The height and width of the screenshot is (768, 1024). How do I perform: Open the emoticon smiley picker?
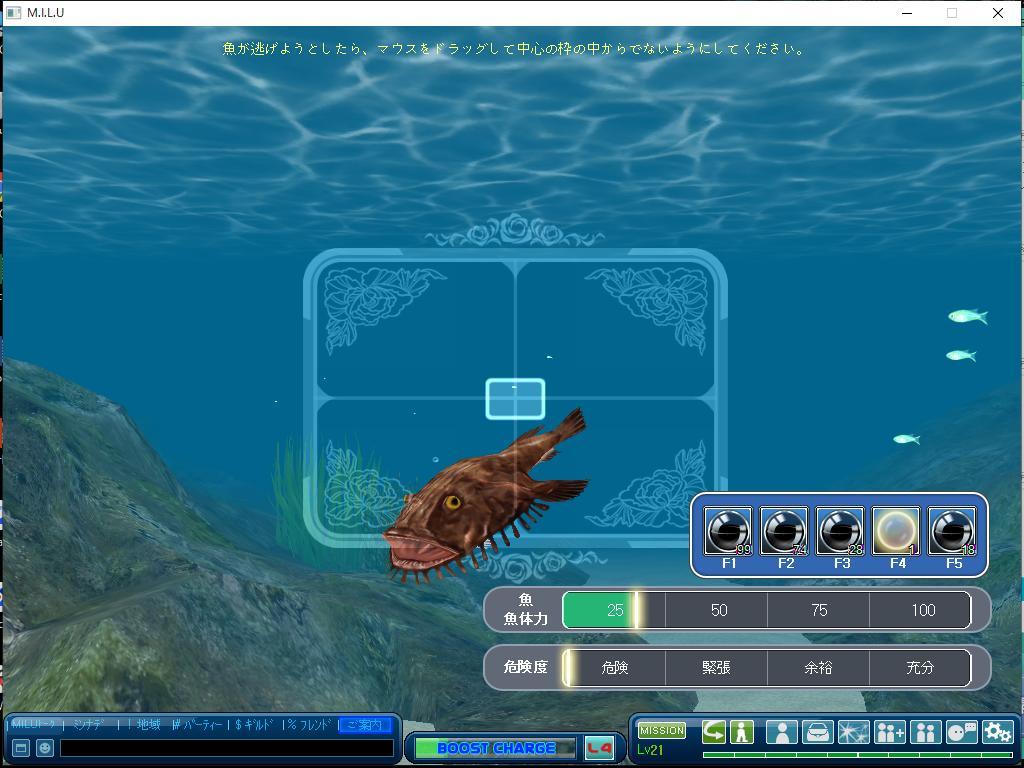45,748
